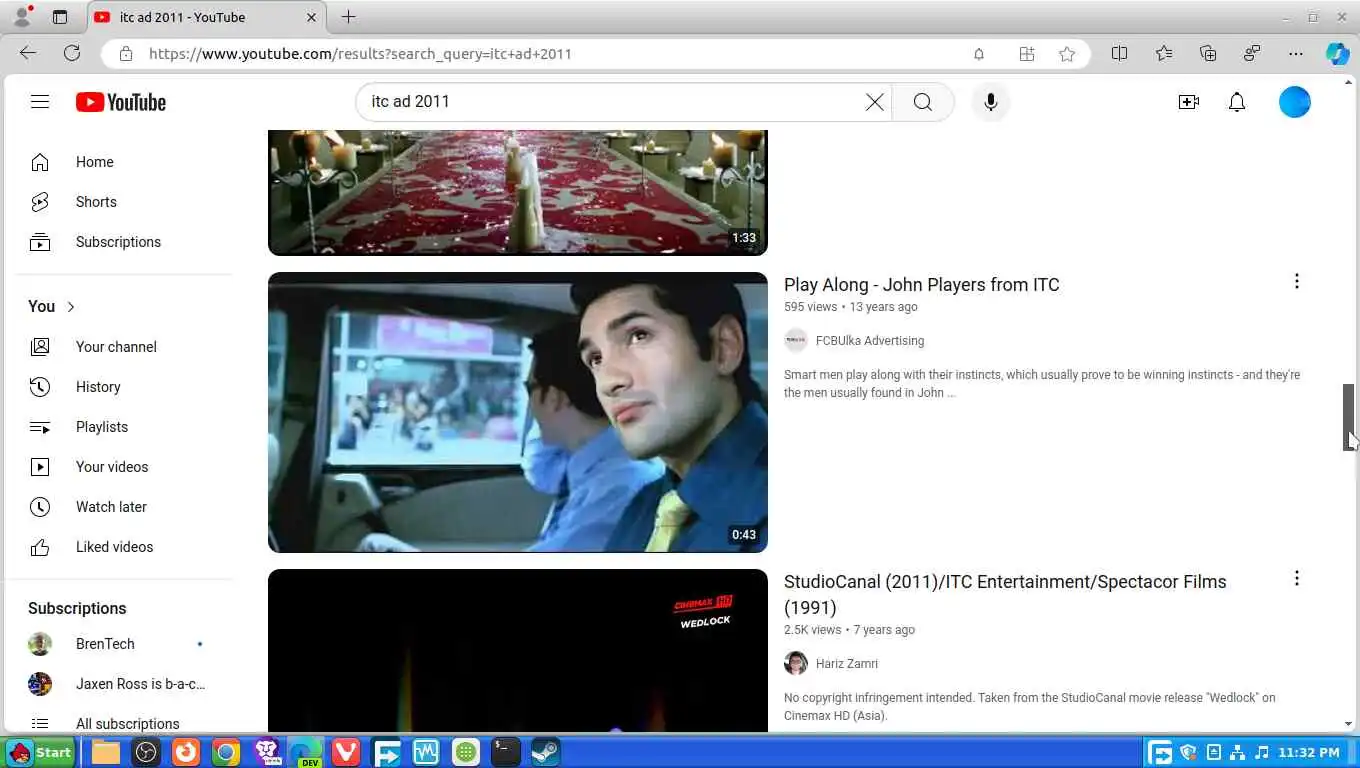Open Your videos in the sidebar
The width and height of the screenshot is (1360, 768).
124,467
